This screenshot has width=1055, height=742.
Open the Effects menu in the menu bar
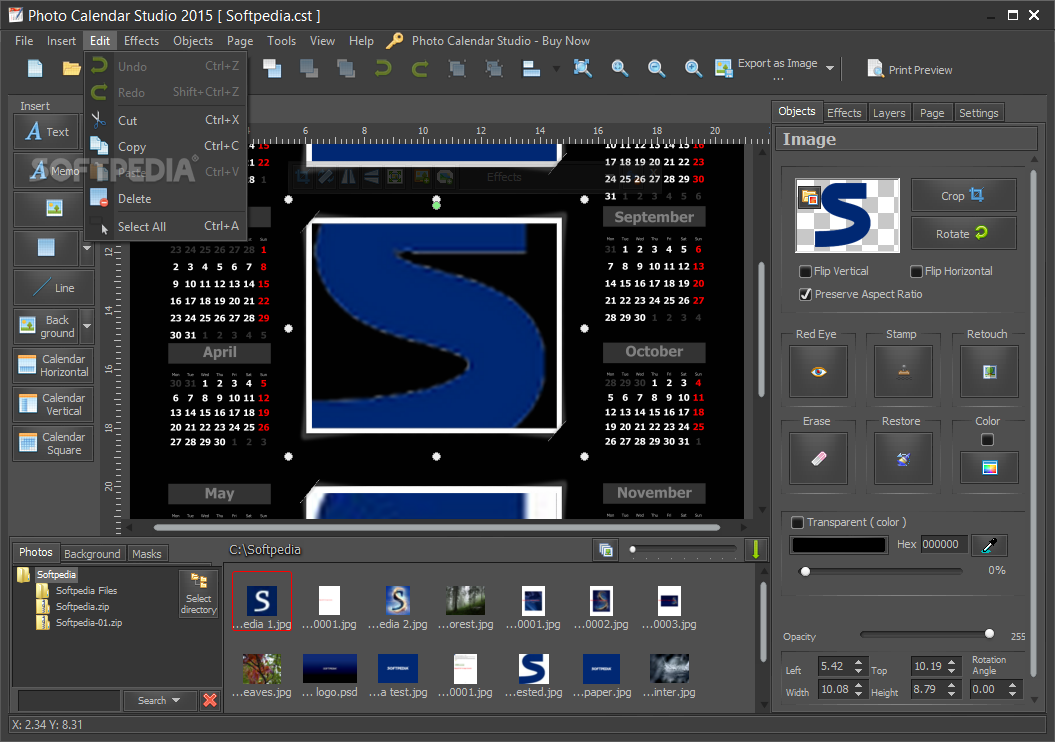click(141, 41)
